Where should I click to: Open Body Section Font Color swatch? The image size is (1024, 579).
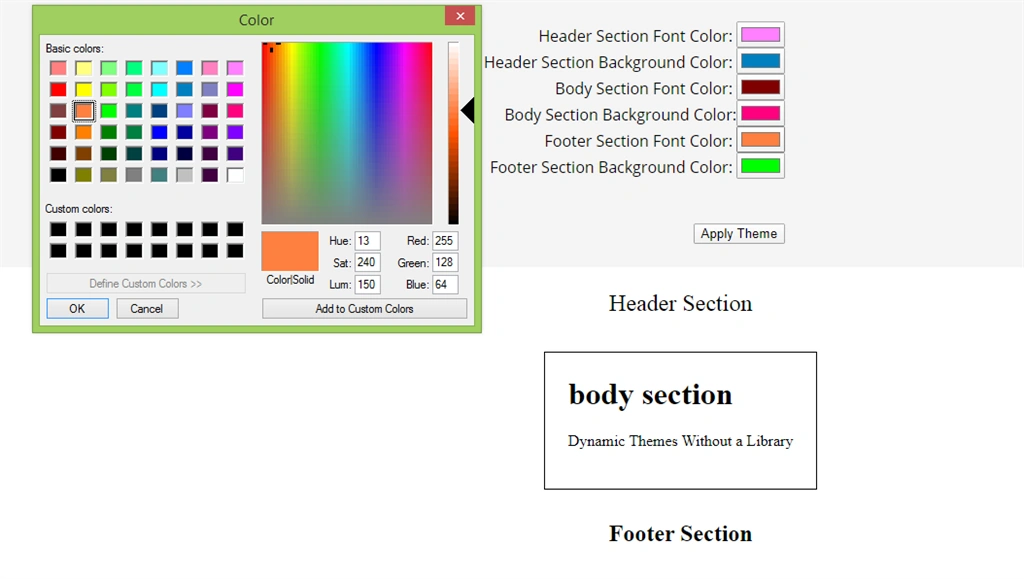click(x=760, y=87)
